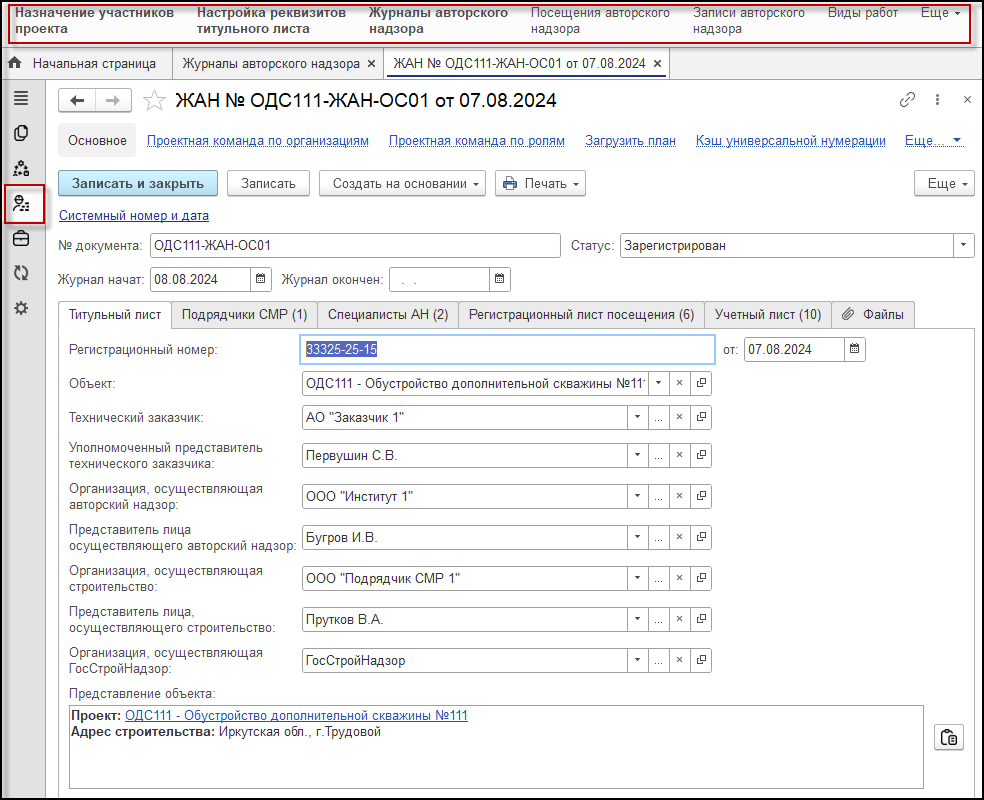The width and height of the screenshot is (984, 800).
Task: Click the settings gear icon in sidebar
Action: coord(21,308)
